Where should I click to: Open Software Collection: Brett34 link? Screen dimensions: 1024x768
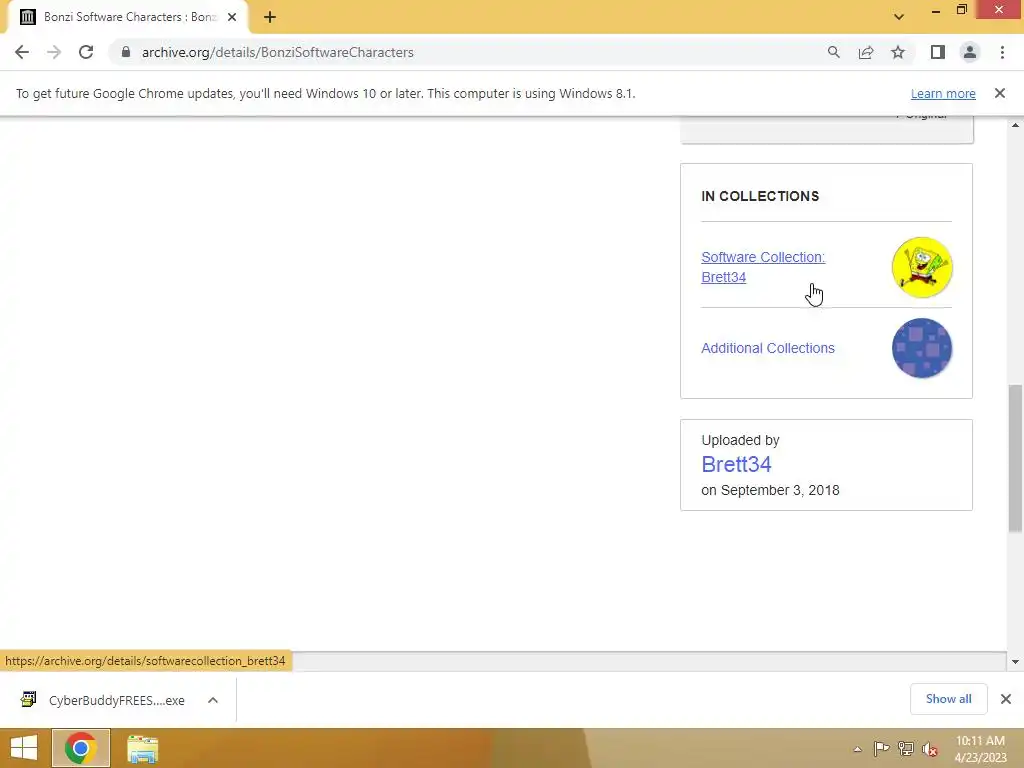(x=763, y=266)
